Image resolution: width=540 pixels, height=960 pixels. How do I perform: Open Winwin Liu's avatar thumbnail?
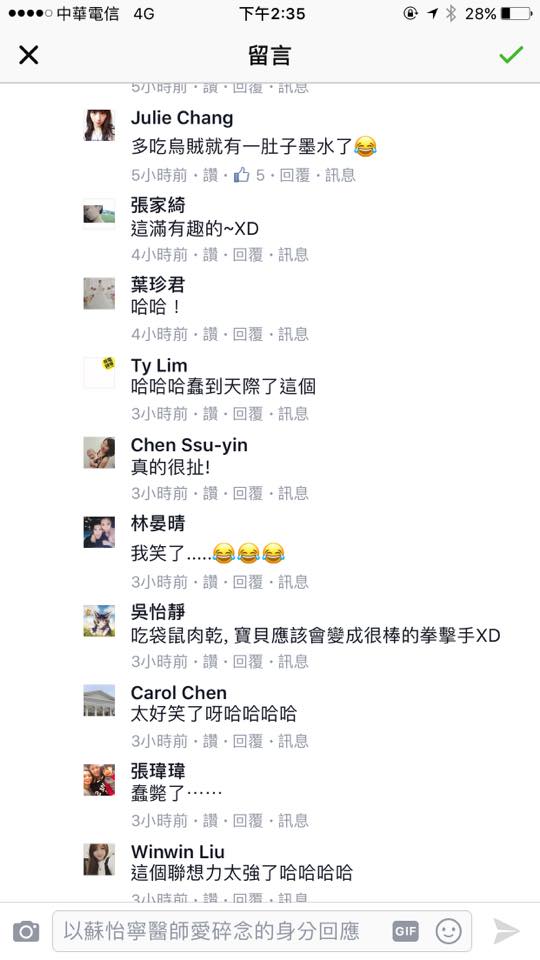coord(99,859)
